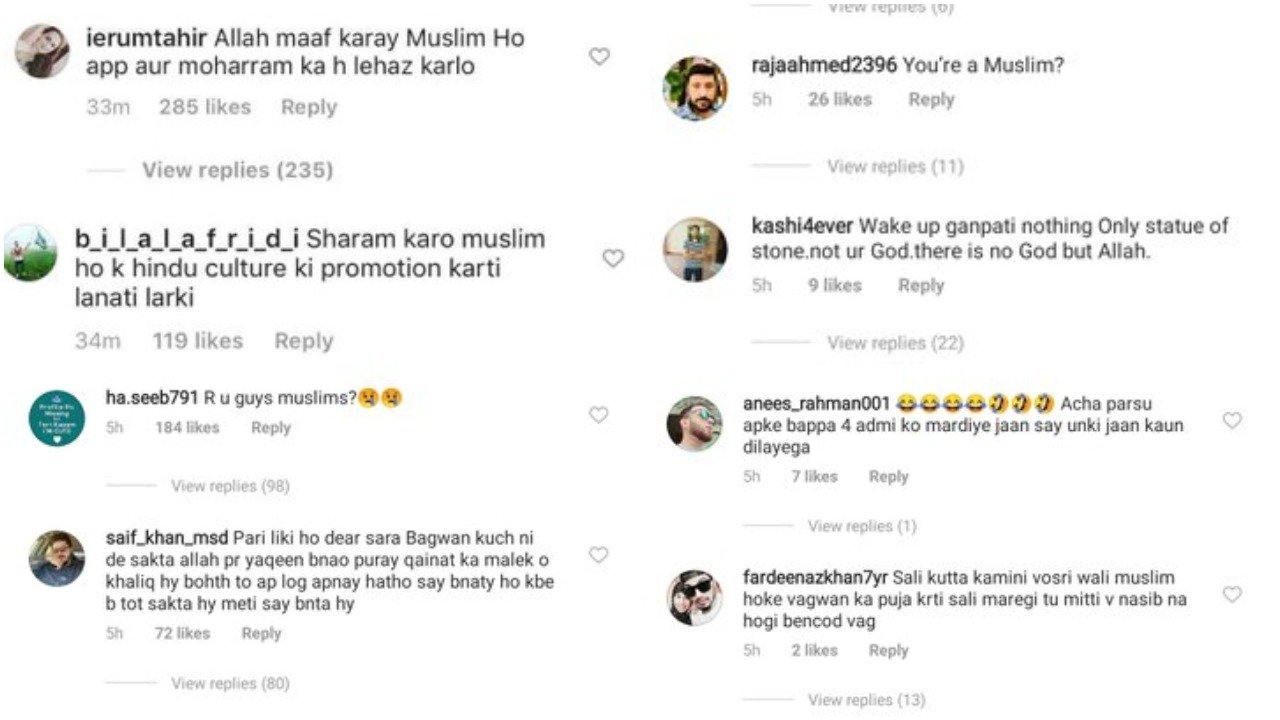Show View replies (22) under kashi4ever

895,343
